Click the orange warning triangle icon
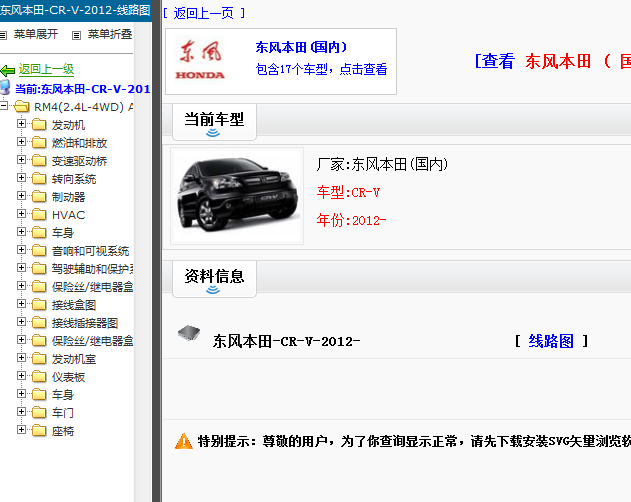This screenshot has width=631, height=502. click(184, 441)
